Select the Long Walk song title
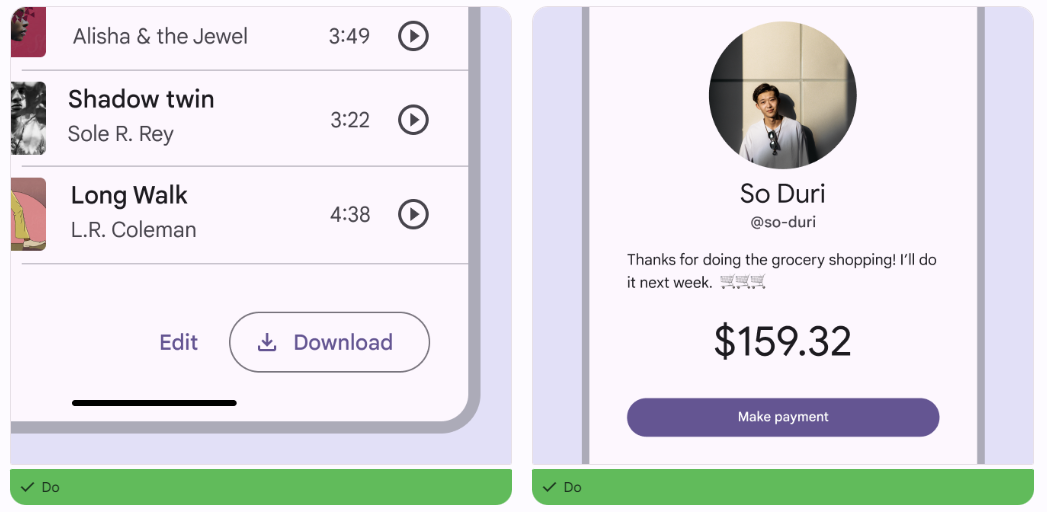The width and height of the screenshot is (1047, 512). pyautogui.click(x=129, y=195)
